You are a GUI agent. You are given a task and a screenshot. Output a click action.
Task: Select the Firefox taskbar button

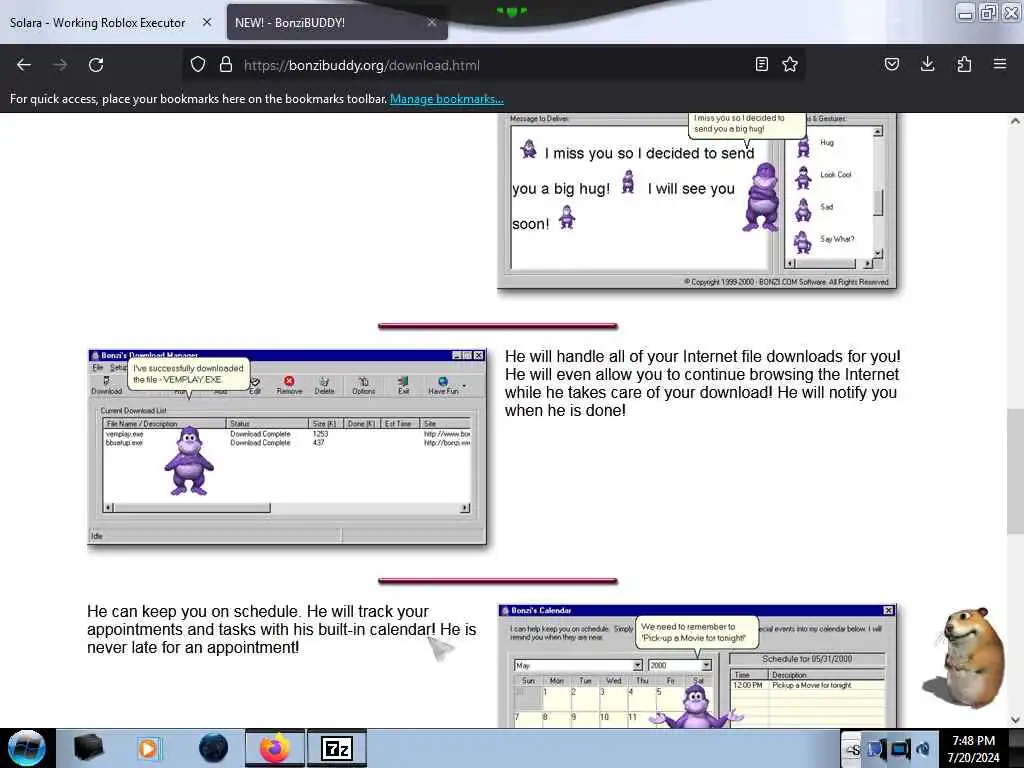click(x=275, y=748)
